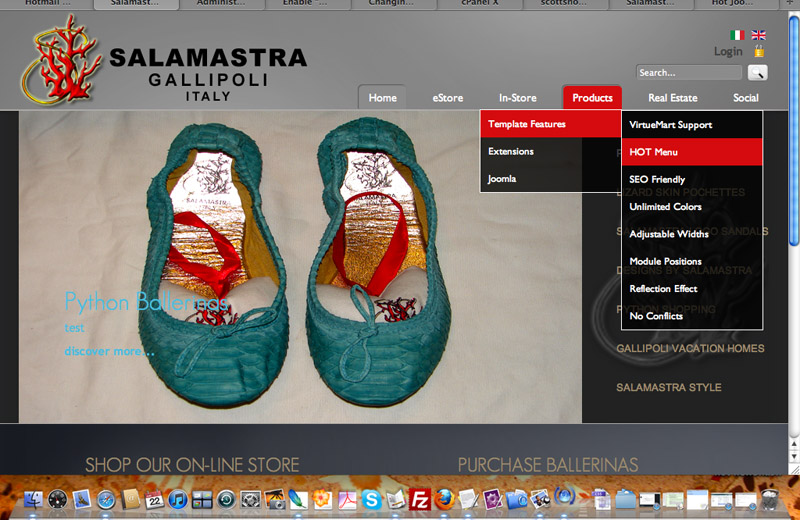
Task: Open the Real Estate navigation item
Action: tap(672, 97)
